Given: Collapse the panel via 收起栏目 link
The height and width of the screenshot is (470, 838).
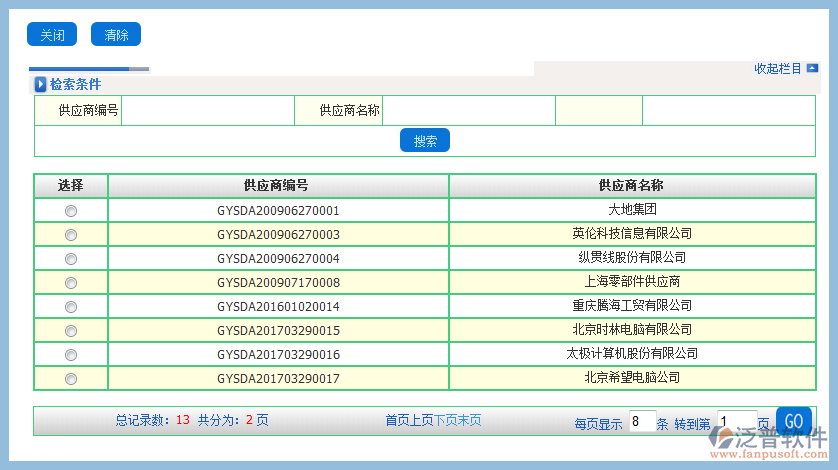Looking at the screenshot, I should (x=777, y=69).
